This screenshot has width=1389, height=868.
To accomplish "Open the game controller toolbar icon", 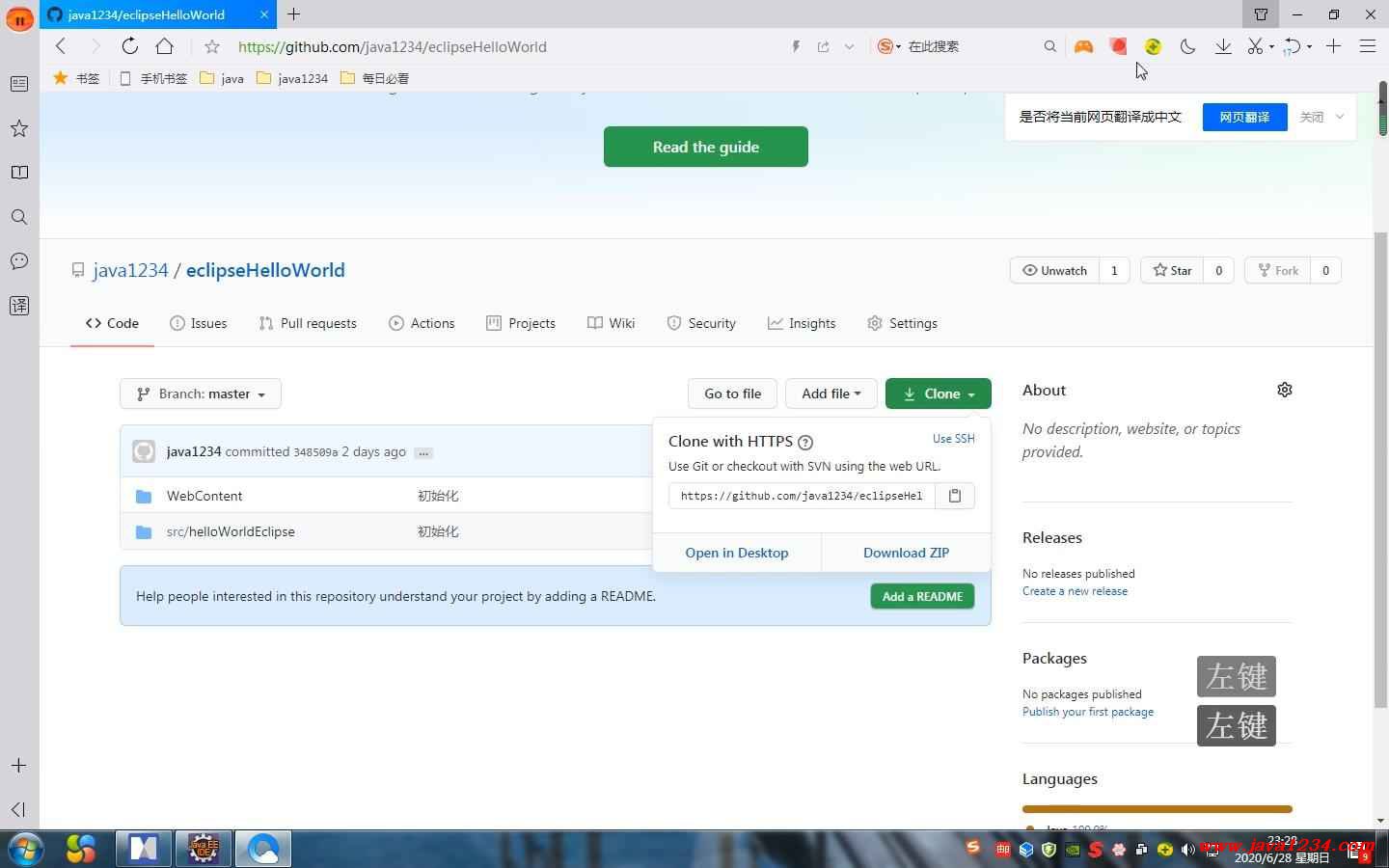I will point(1083,46).
